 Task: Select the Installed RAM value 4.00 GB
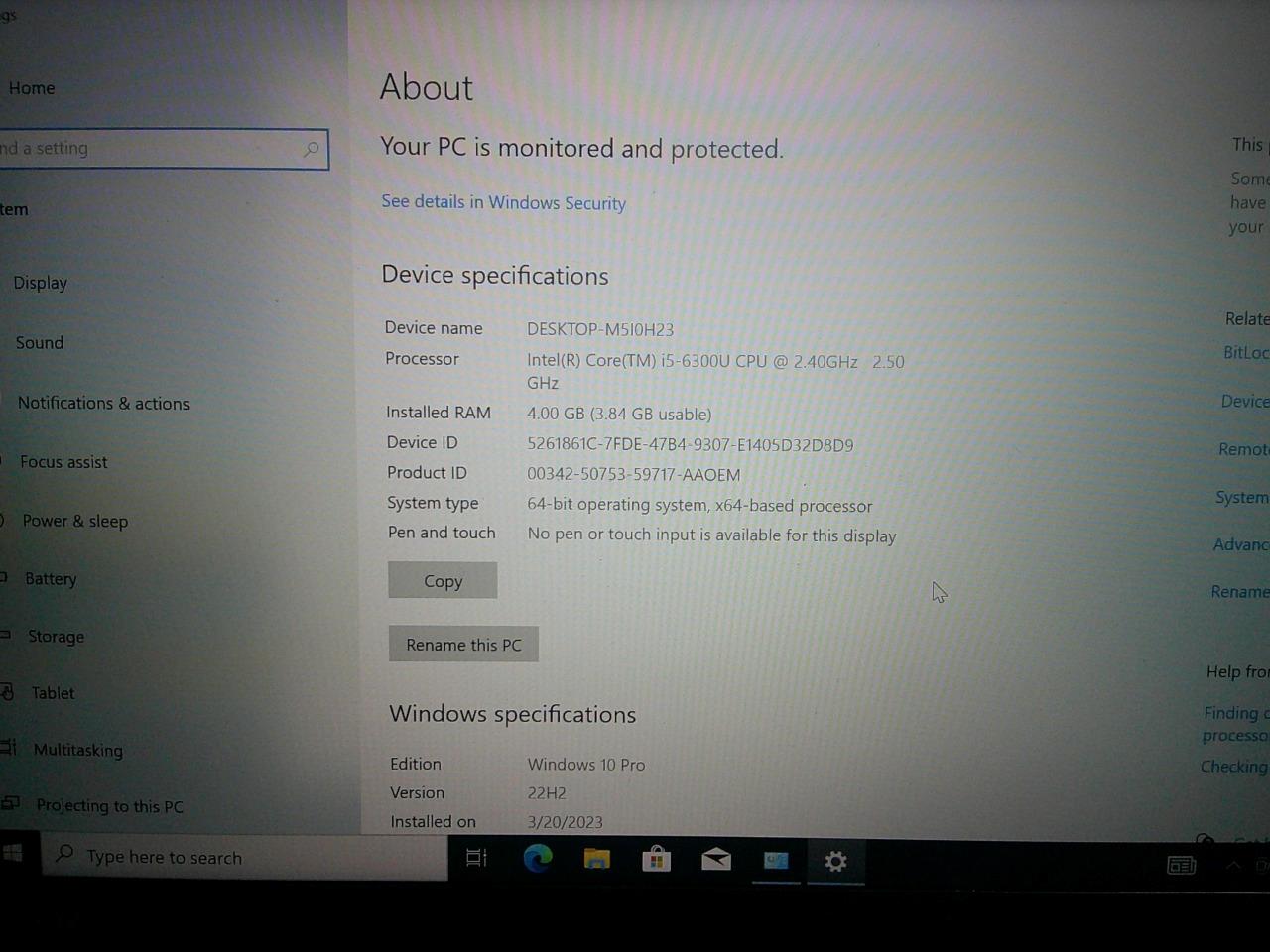click(619, 415)
